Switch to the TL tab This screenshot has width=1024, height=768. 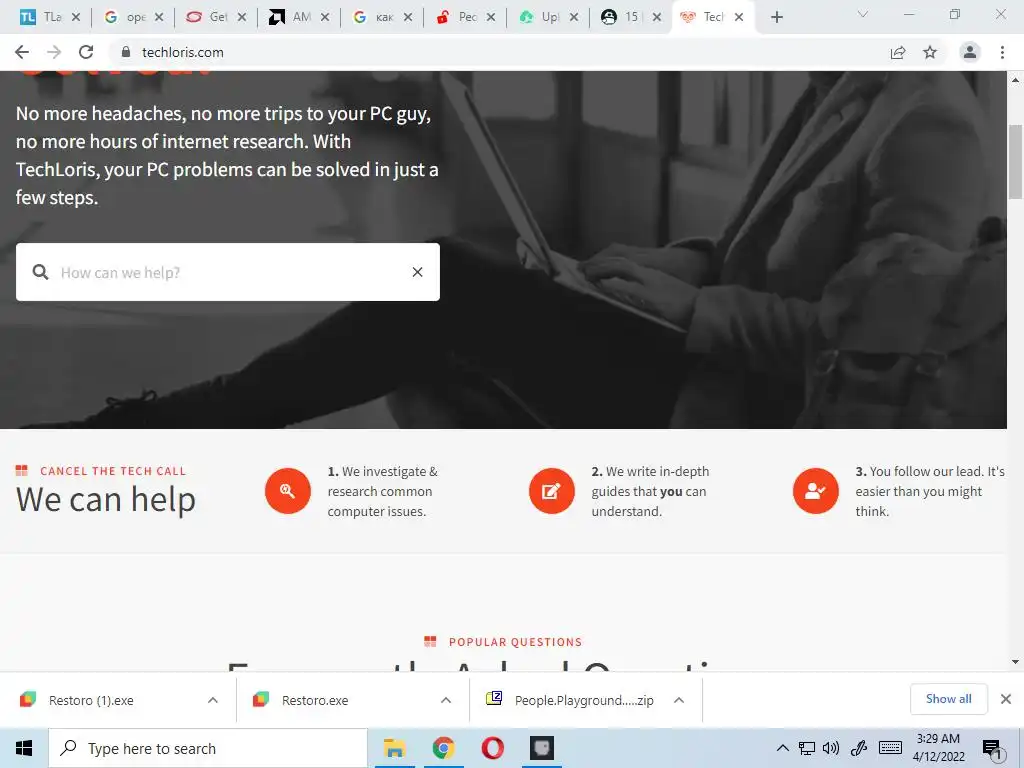pyautogui.click(x=44, y=17)
